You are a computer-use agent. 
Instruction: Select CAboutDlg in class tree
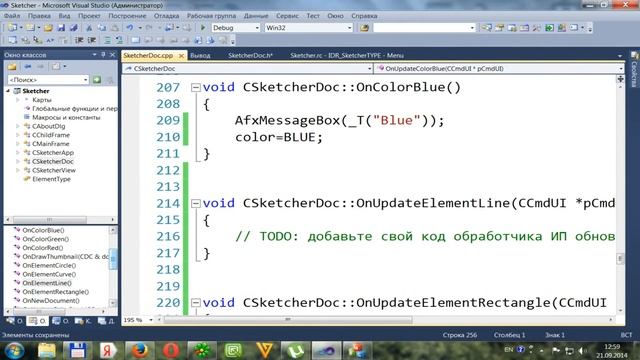48,126
